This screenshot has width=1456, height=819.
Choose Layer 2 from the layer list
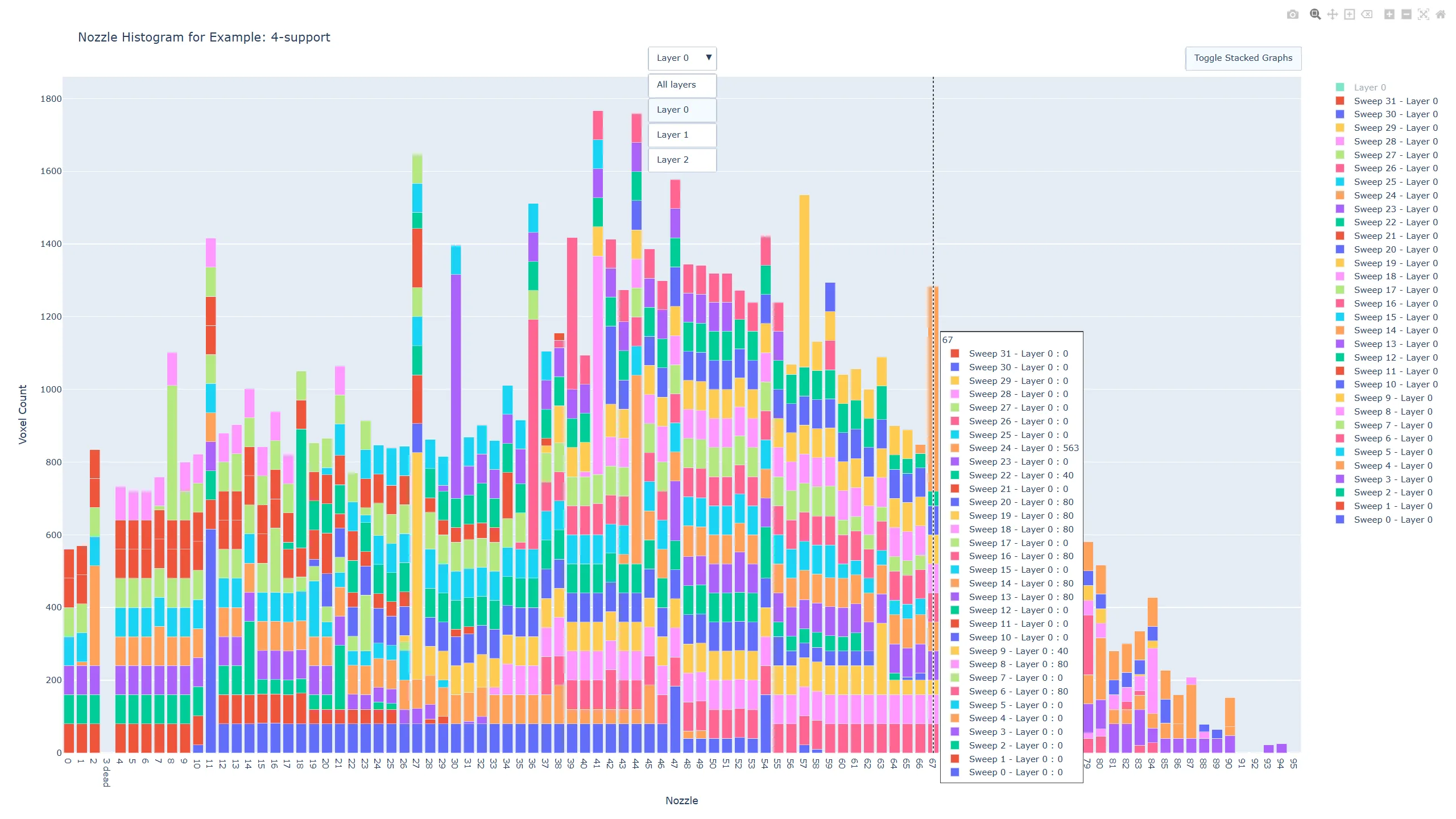point(682,160)
